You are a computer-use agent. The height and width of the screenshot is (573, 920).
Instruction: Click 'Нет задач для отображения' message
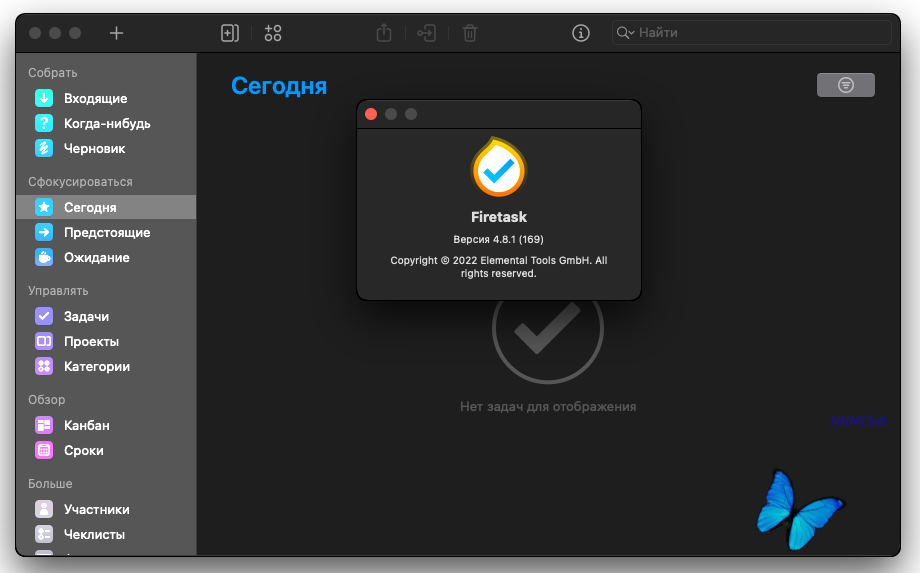pos(548,406)
